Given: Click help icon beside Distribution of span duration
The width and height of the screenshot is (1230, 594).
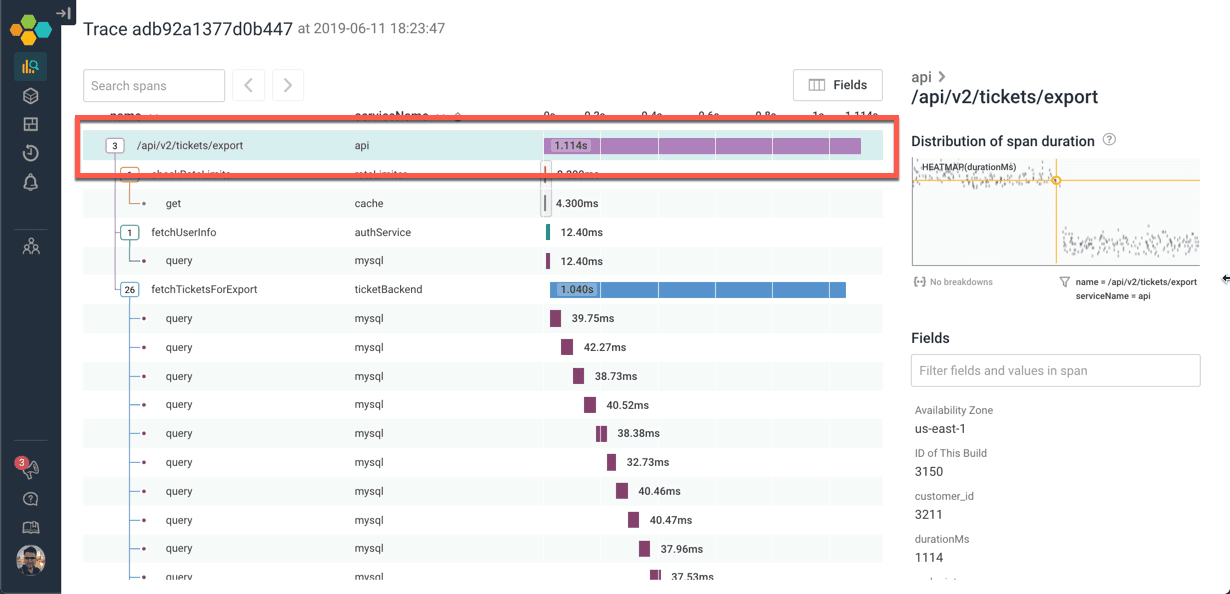Looking at the screenshot, I should (x=1109, y=141).
